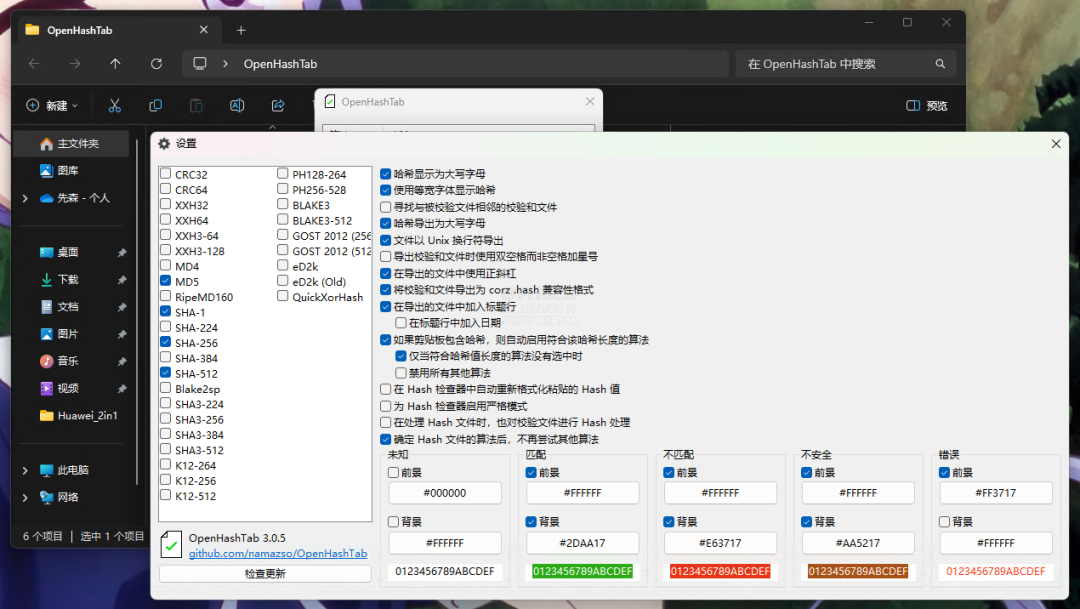Image resolution: width=1080 pixels, height=609 pixels.
Task: Enable the QuickXorHash algorithm checkbox
Action: tap(282, 296)
